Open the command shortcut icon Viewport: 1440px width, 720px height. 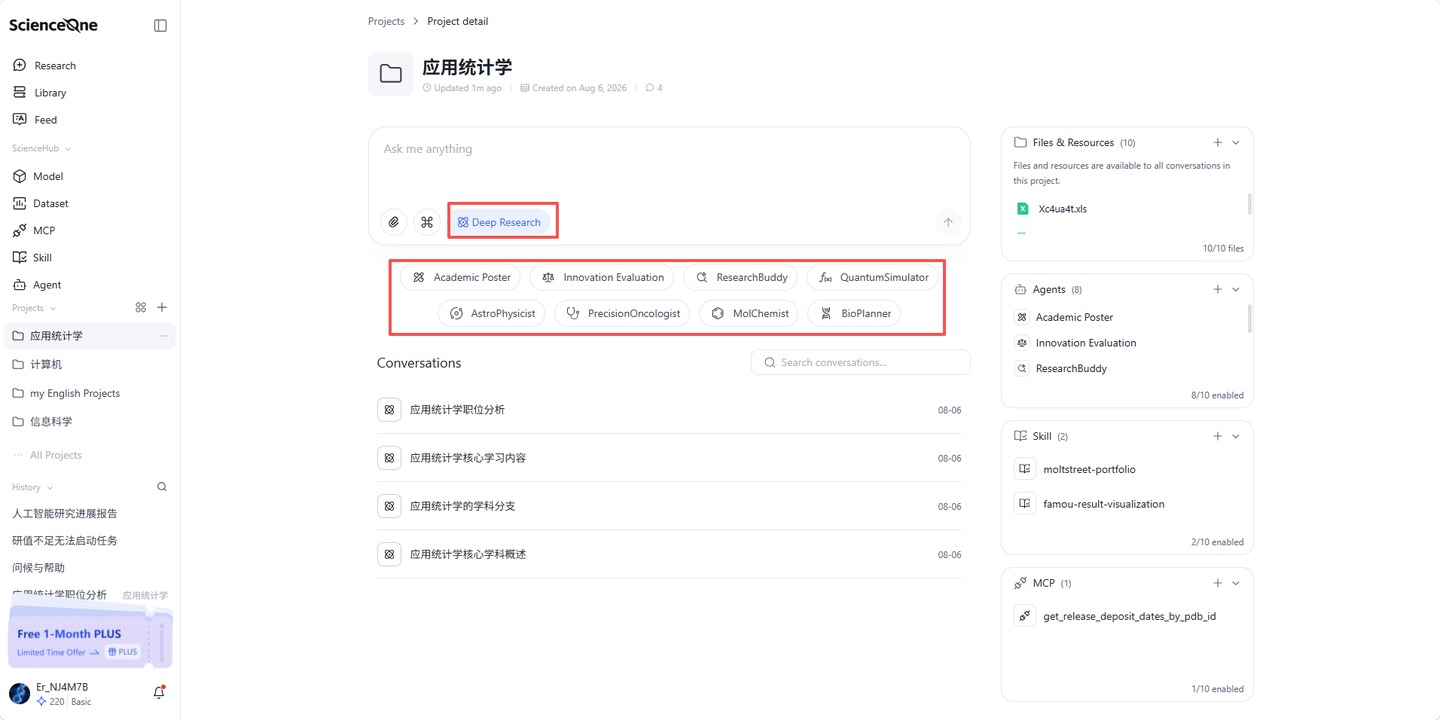pos(427,222)
